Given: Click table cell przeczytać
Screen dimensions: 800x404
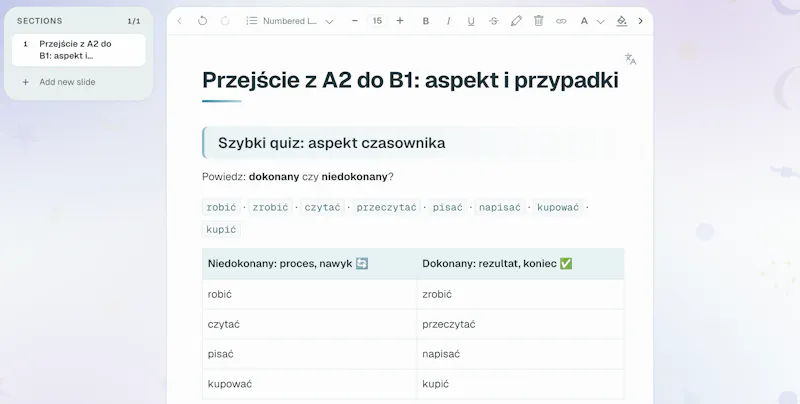Looking at the screenshot, I should pos(520,324).
